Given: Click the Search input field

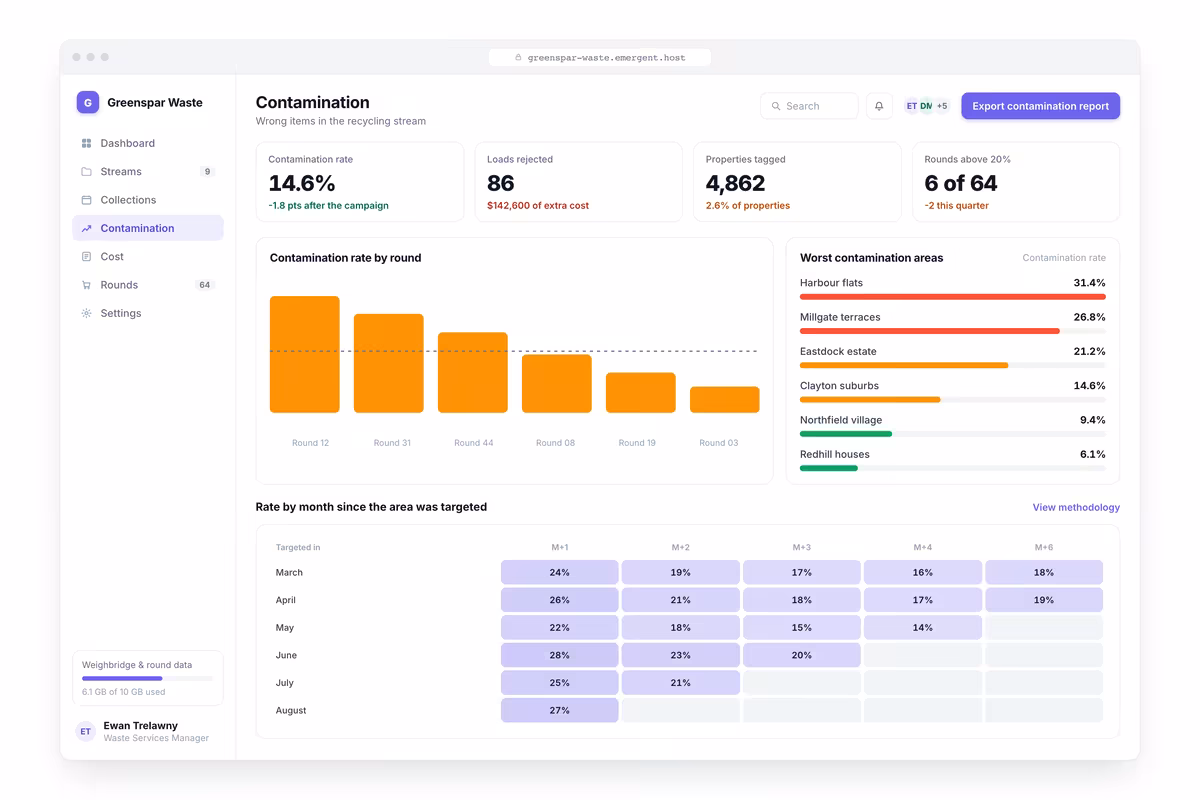Looking at the screenshot, I should 809,106.
